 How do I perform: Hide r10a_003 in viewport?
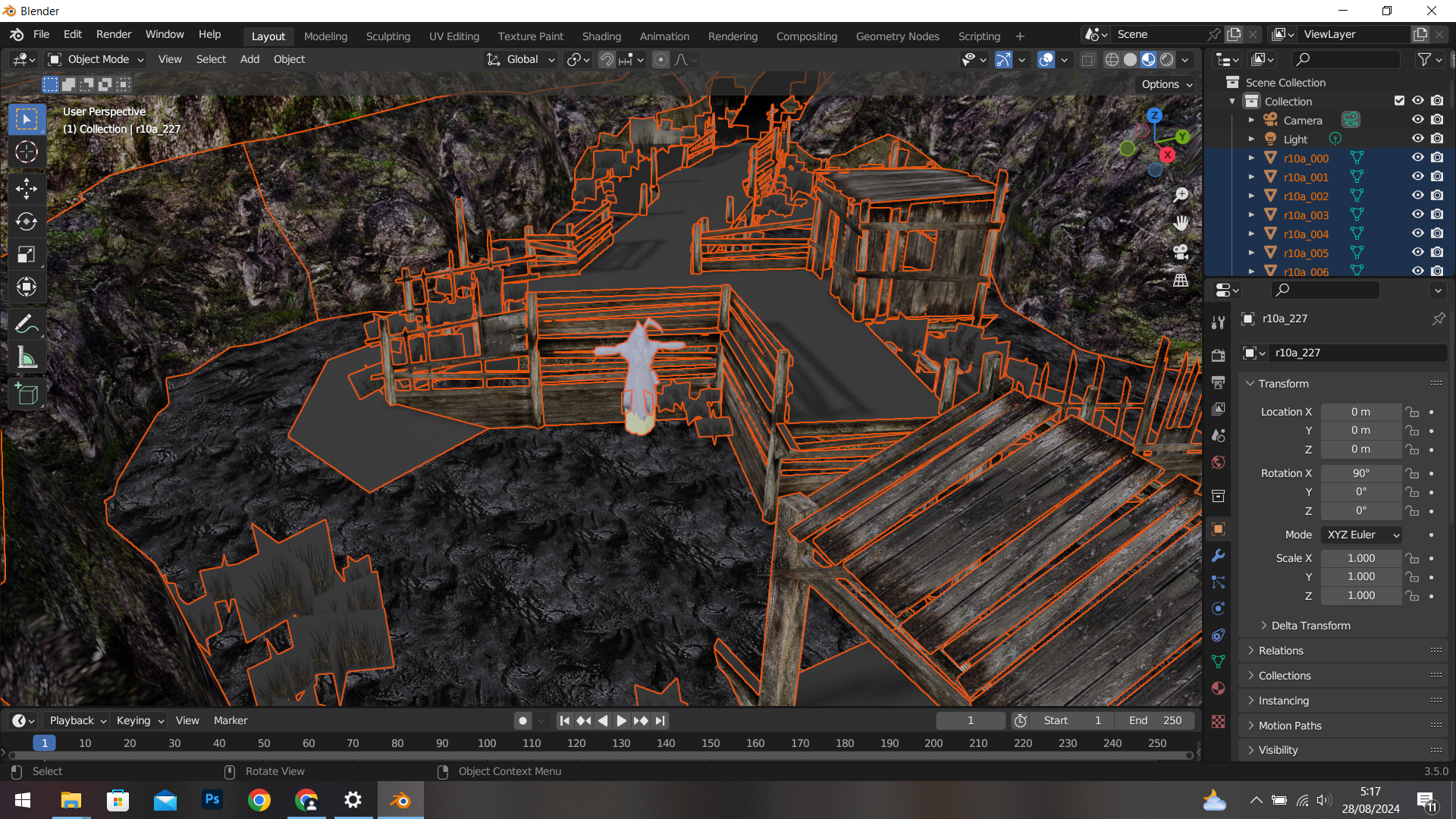click(x=1417, y=215)
